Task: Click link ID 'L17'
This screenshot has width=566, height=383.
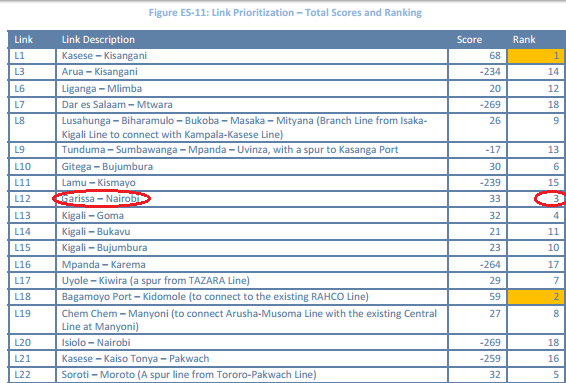Action: (22, 280)
